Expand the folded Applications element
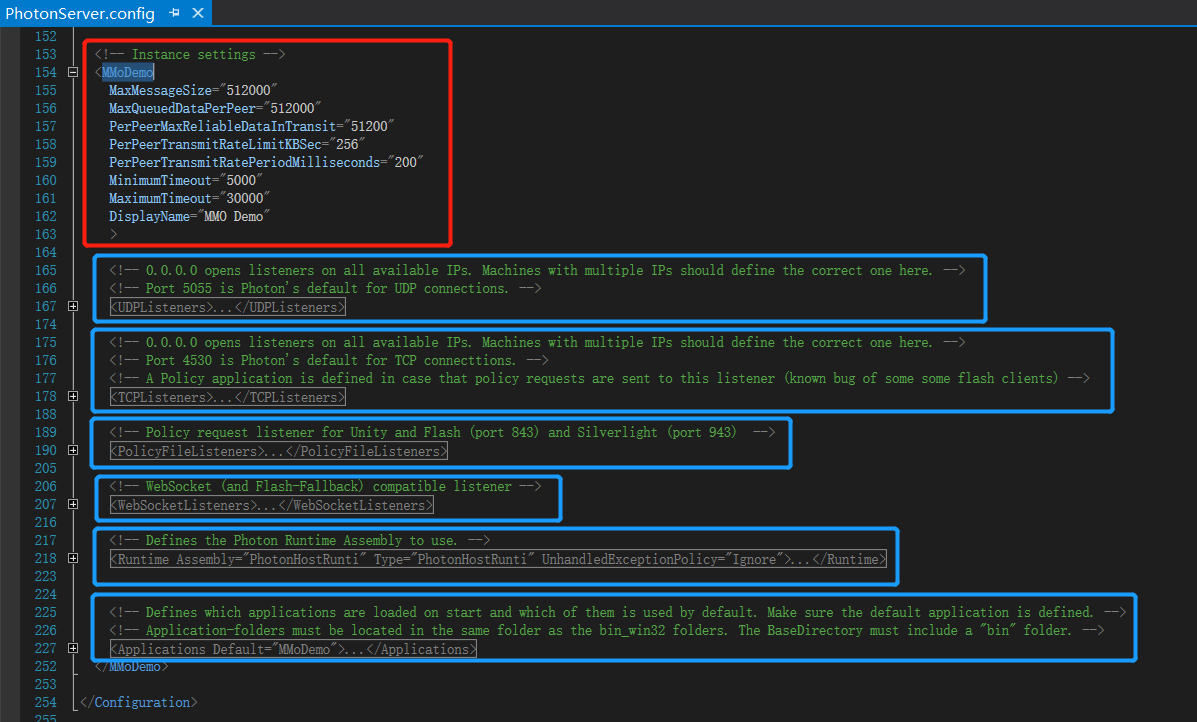The image size is (1197, 722). tap(72, 647)
